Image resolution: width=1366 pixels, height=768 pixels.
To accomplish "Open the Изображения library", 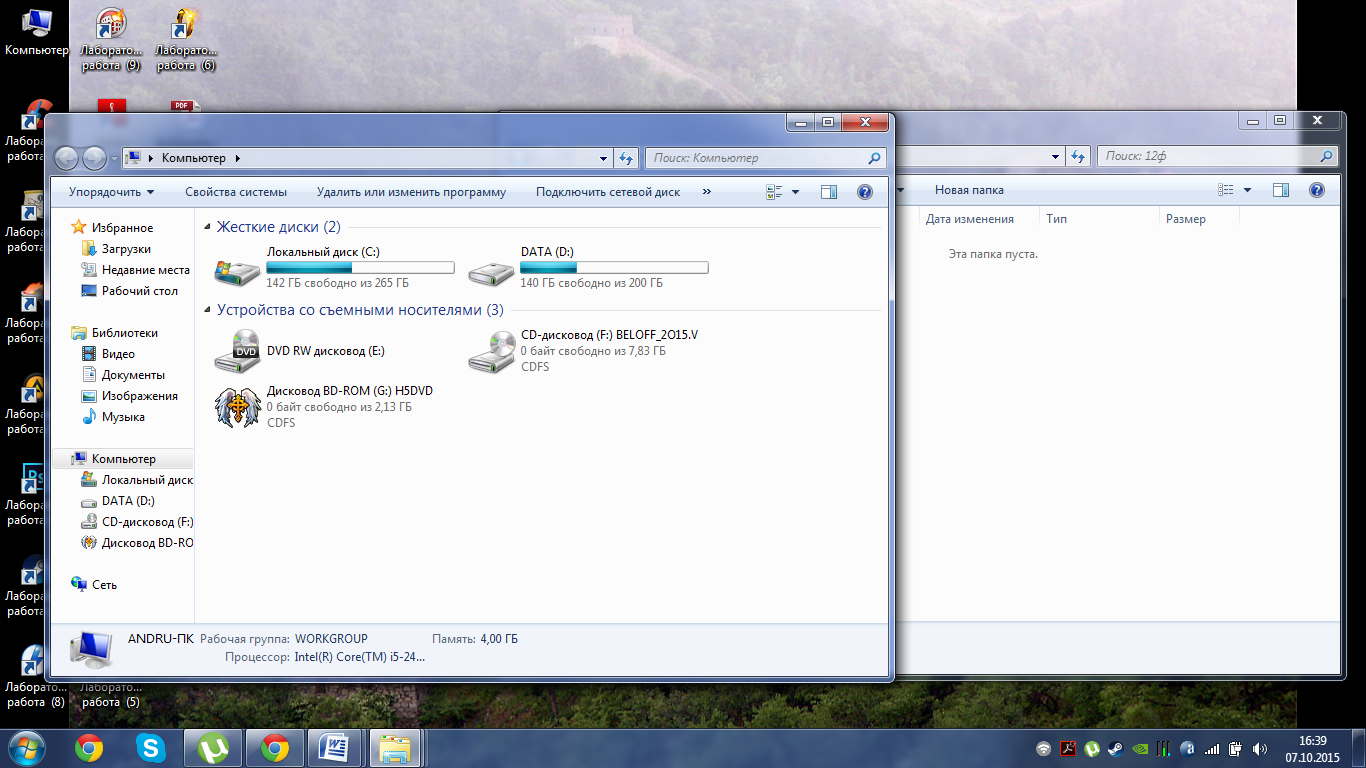I will click(139, 396).
